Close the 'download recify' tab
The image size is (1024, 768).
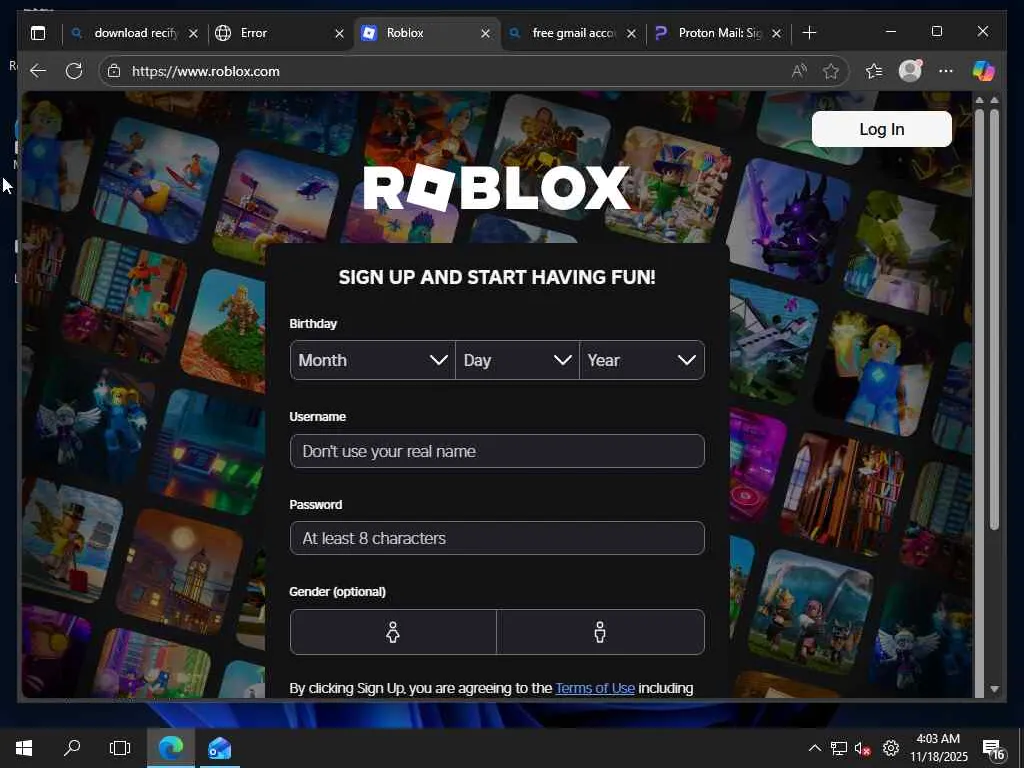click(193, 33)
